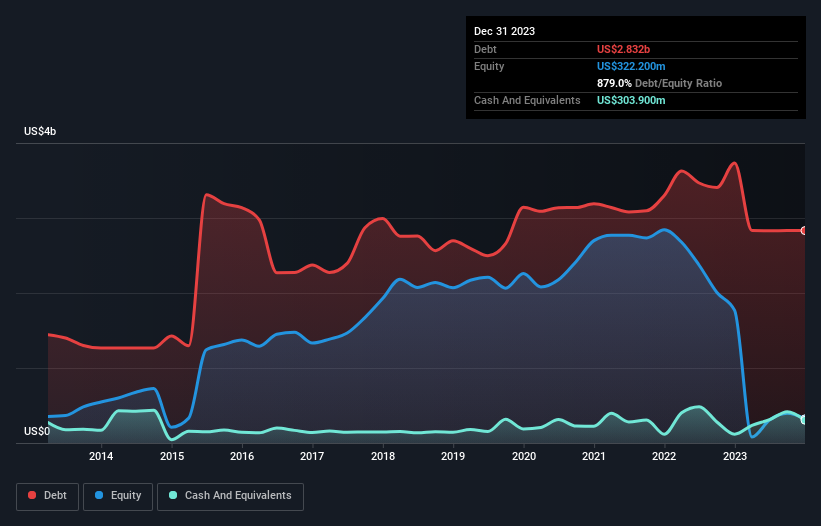Toggle the Debt series legend button

pos(48,496)
